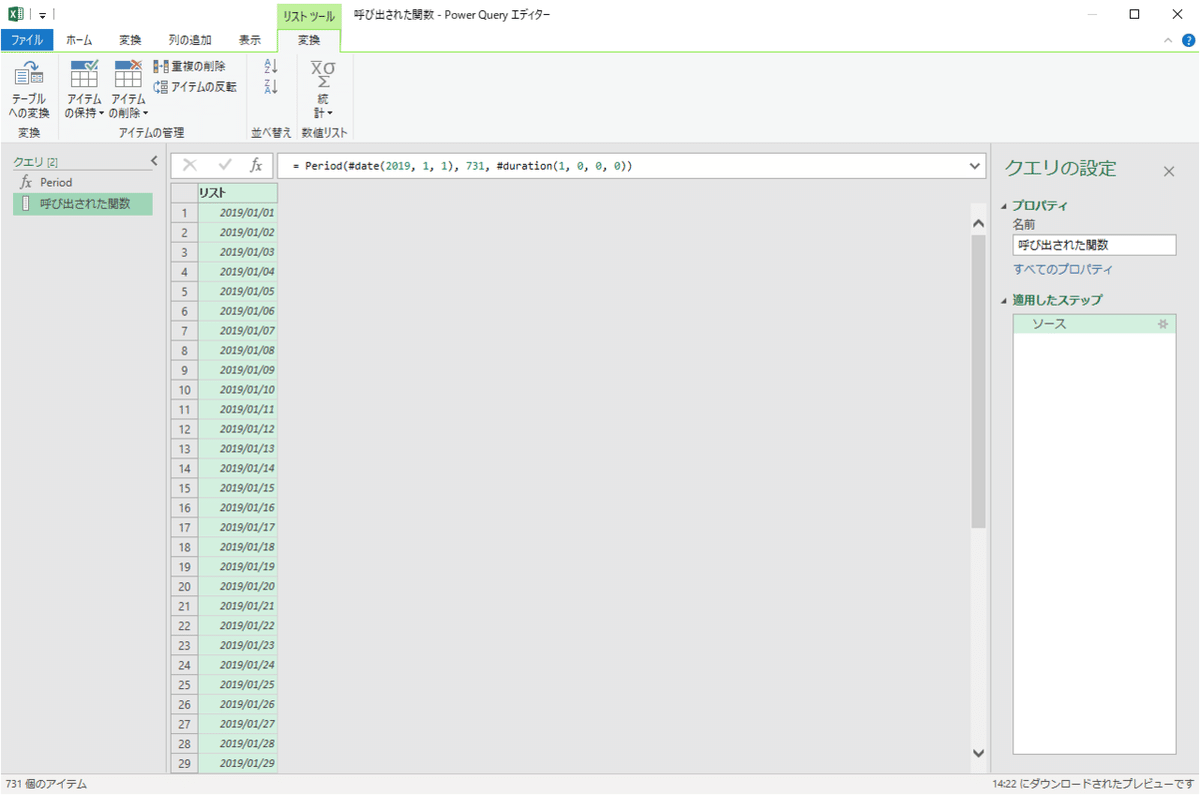This screenshot has height=795, width=1200.
Task: Click the Excel icon in the title bar
Action: point(15,14)
